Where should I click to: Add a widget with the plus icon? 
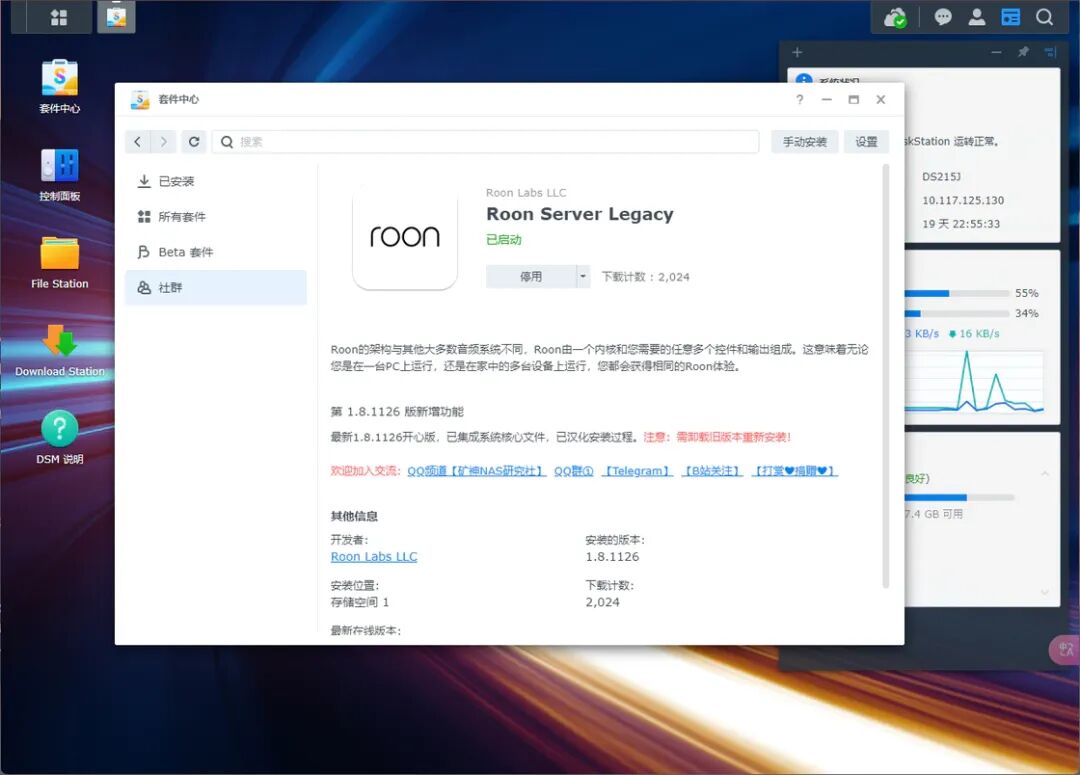pos(797,52)
